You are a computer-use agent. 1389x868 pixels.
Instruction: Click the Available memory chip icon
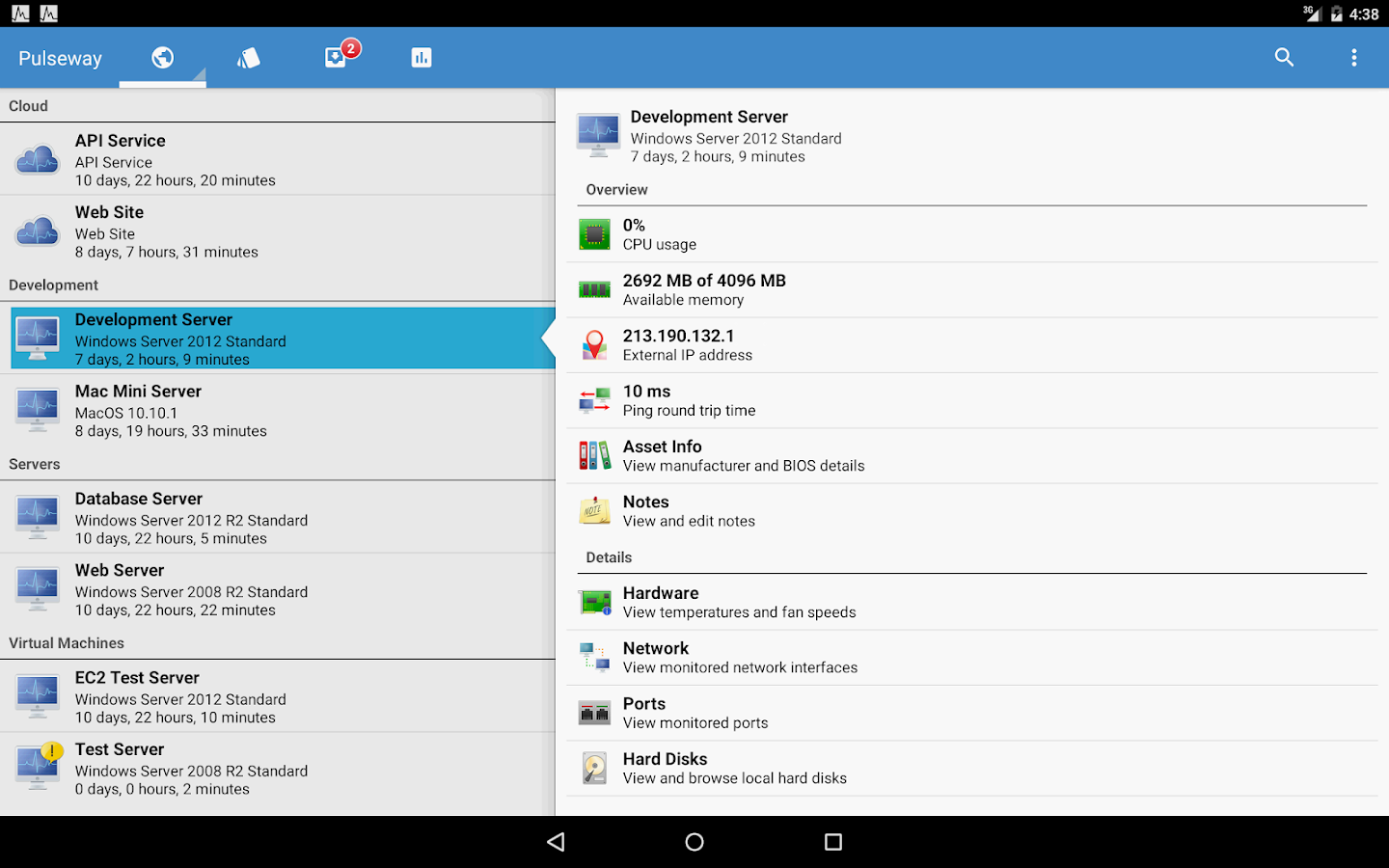point(595,289)
